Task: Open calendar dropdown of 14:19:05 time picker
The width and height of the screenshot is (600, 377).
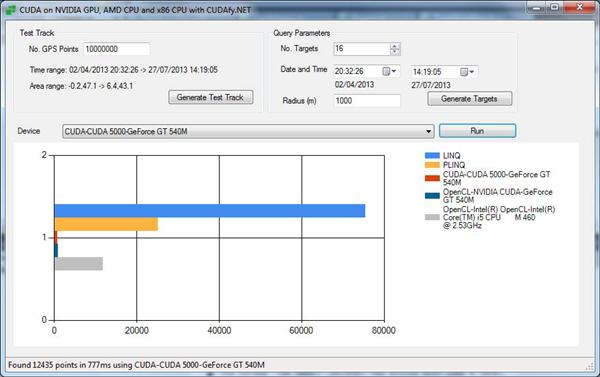Action: [467, 72]
